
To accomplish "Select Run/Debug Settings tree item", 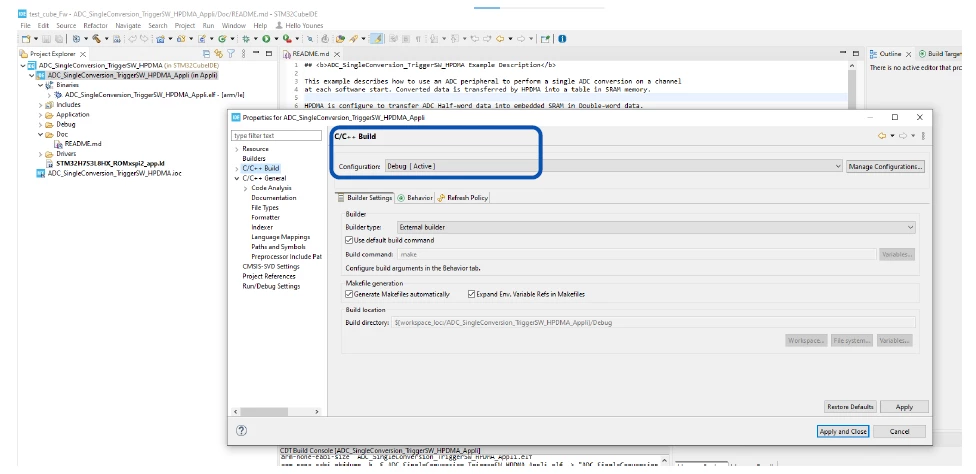I will 271,286.
